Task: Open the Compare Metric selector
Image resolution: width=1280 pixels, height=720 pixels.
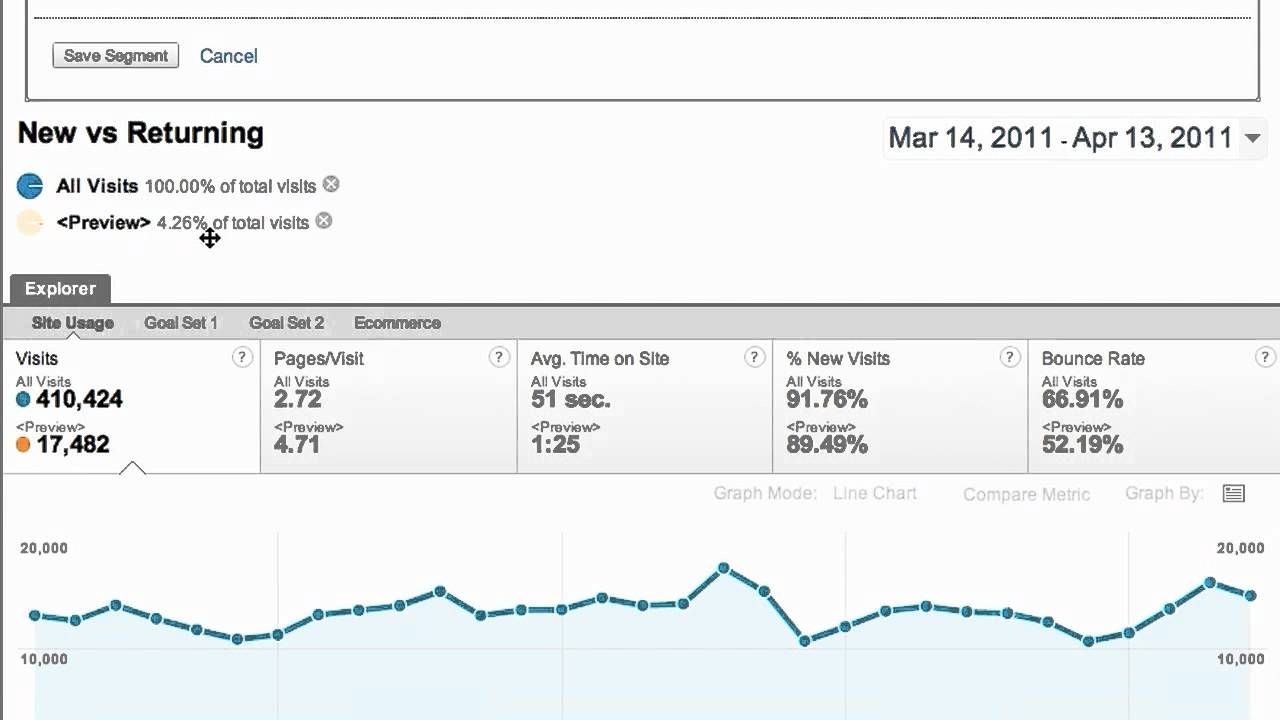Action: click(x=1026, y=494)
